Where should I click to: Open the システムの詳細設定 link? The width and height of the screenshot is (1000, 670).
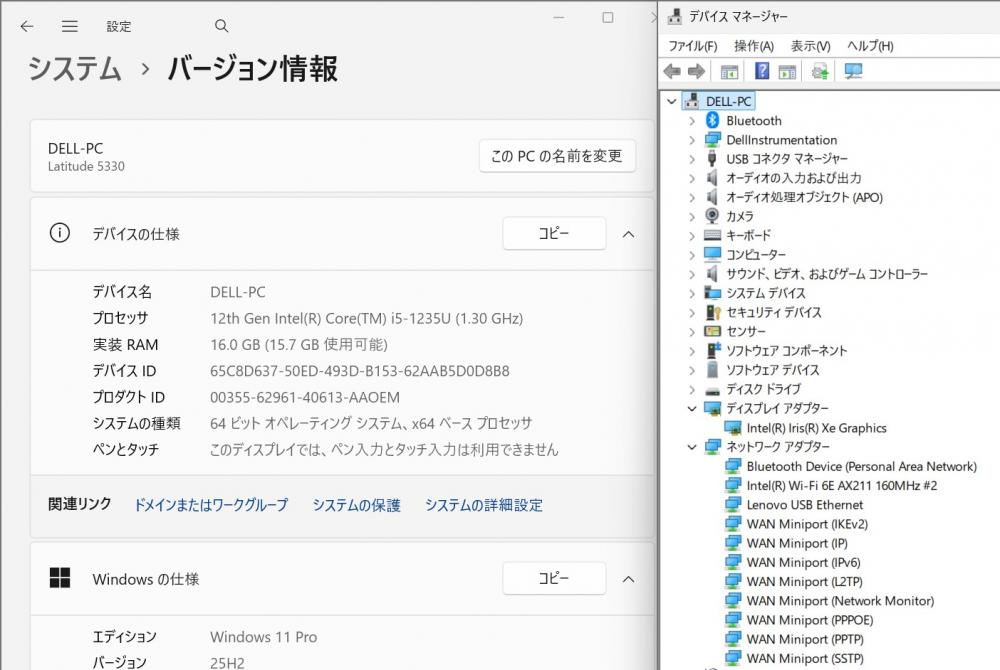(483, 505)
